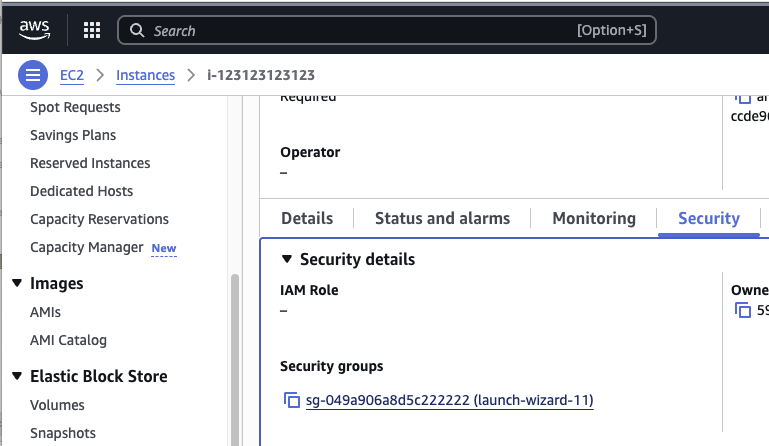Open AMI Catalog in the sidebar

coord(68,340)
